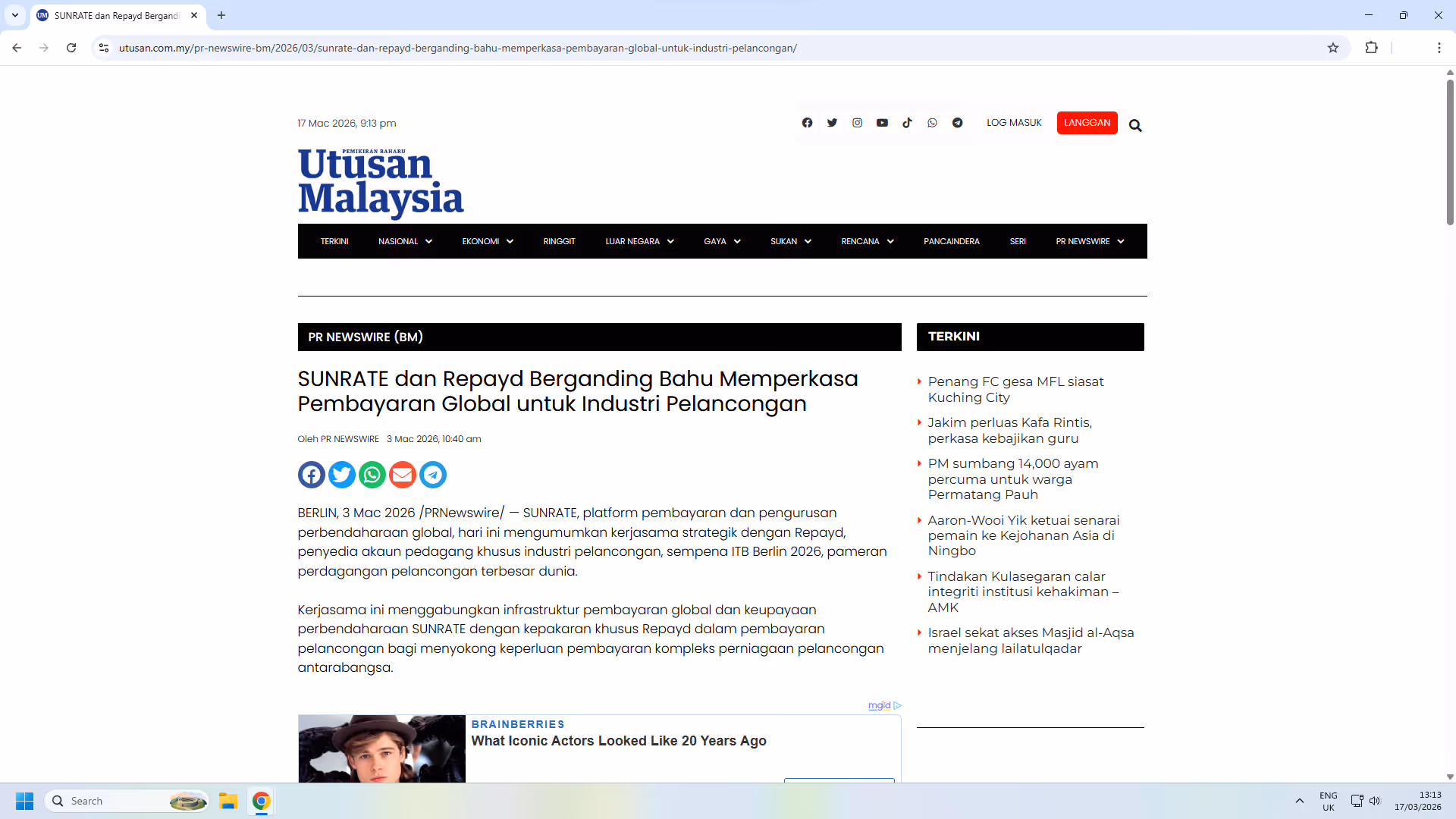Share article by email round button
Viewport: 1456px width, 819px height.
coord(403,475)
